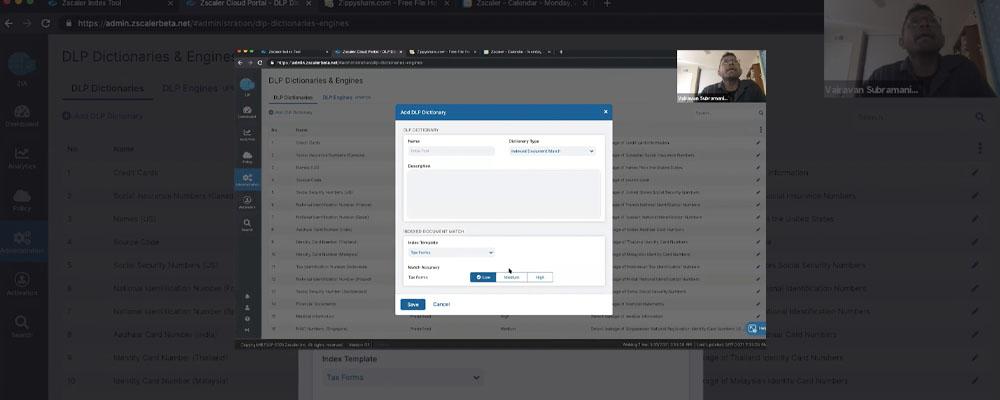1000x400 pixels.
Task: Open column options kebab in background window
Action: (x=980, y=148)
